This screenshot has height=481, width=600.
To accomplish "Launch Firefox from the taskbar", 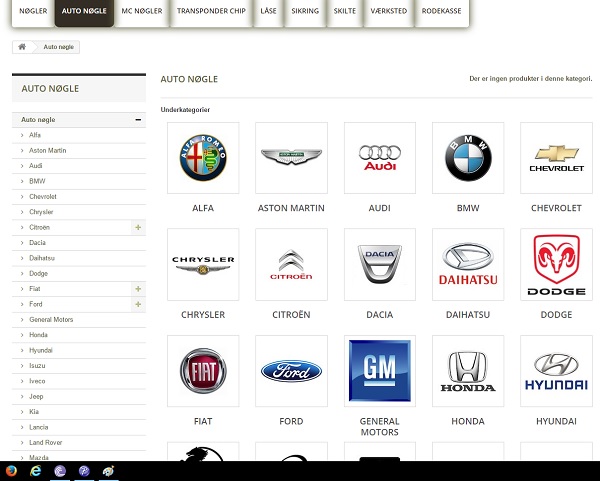I will tap(11, 471).
